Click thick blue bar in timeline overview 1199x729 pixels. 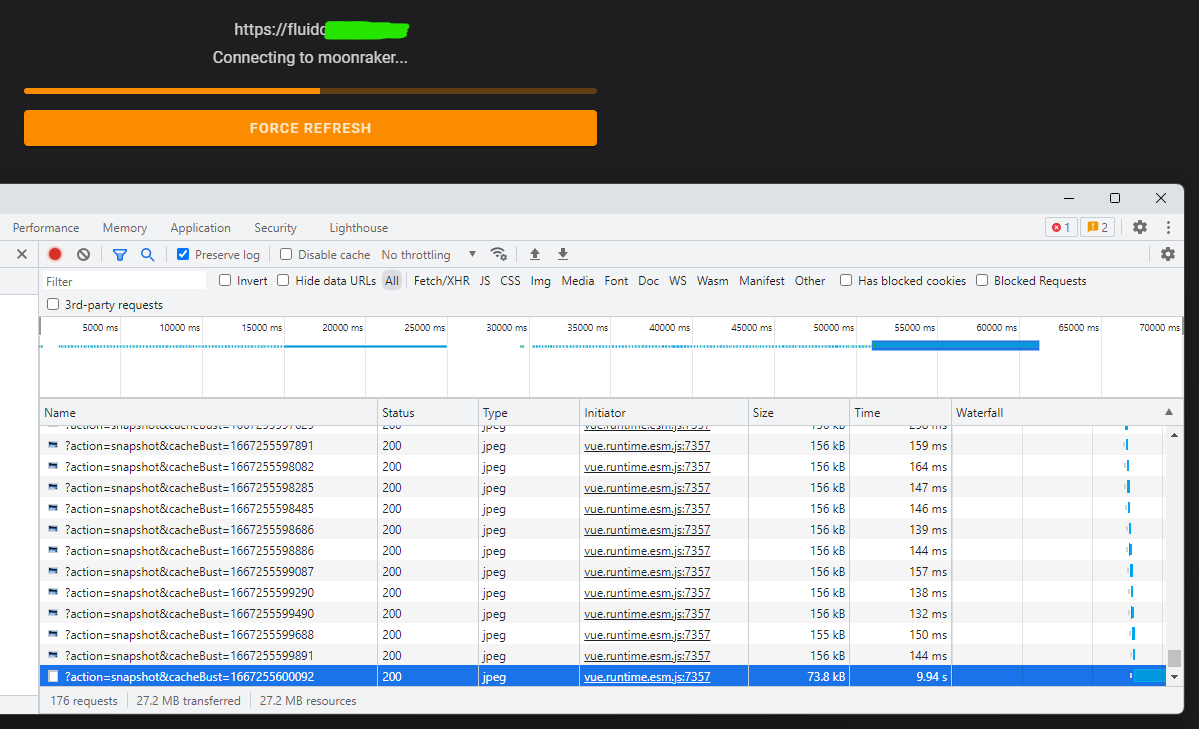(955, 346)
